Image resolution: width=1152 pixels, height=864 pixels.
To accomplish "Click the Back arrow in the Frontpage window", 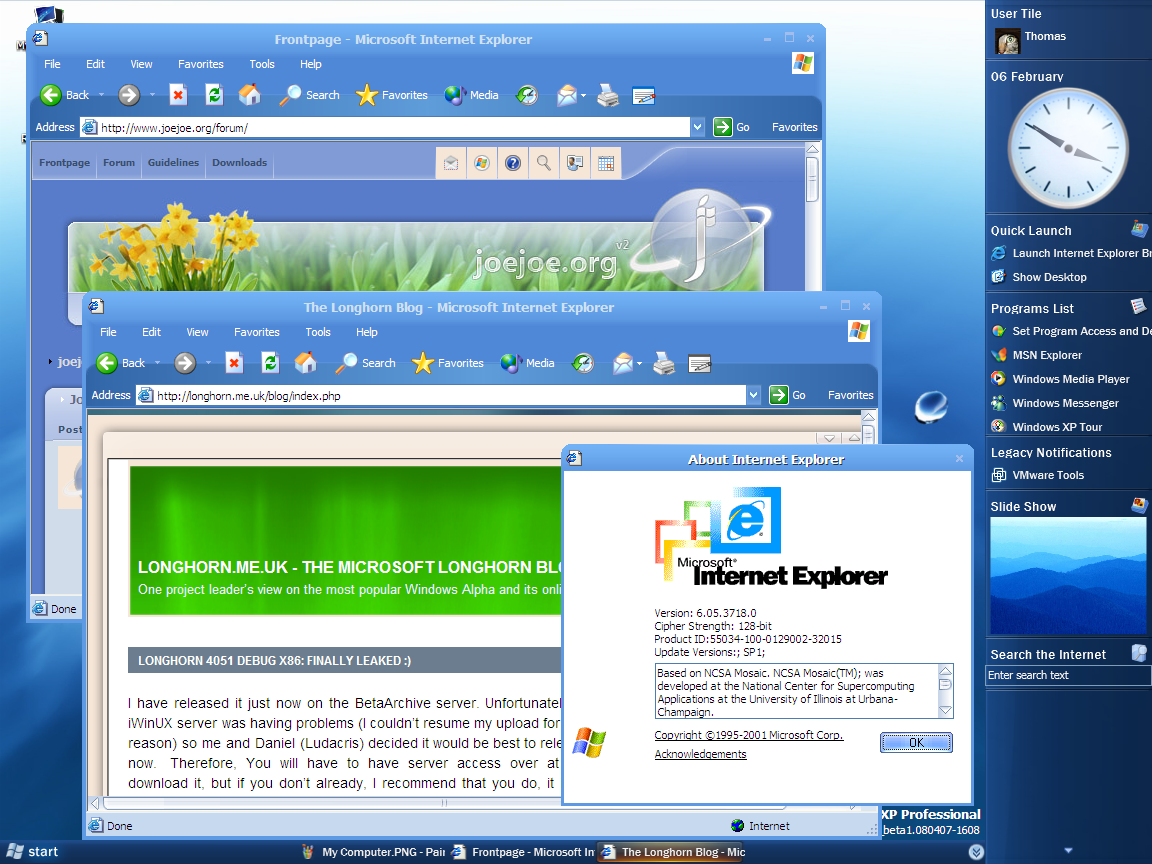I will [51, 95].
